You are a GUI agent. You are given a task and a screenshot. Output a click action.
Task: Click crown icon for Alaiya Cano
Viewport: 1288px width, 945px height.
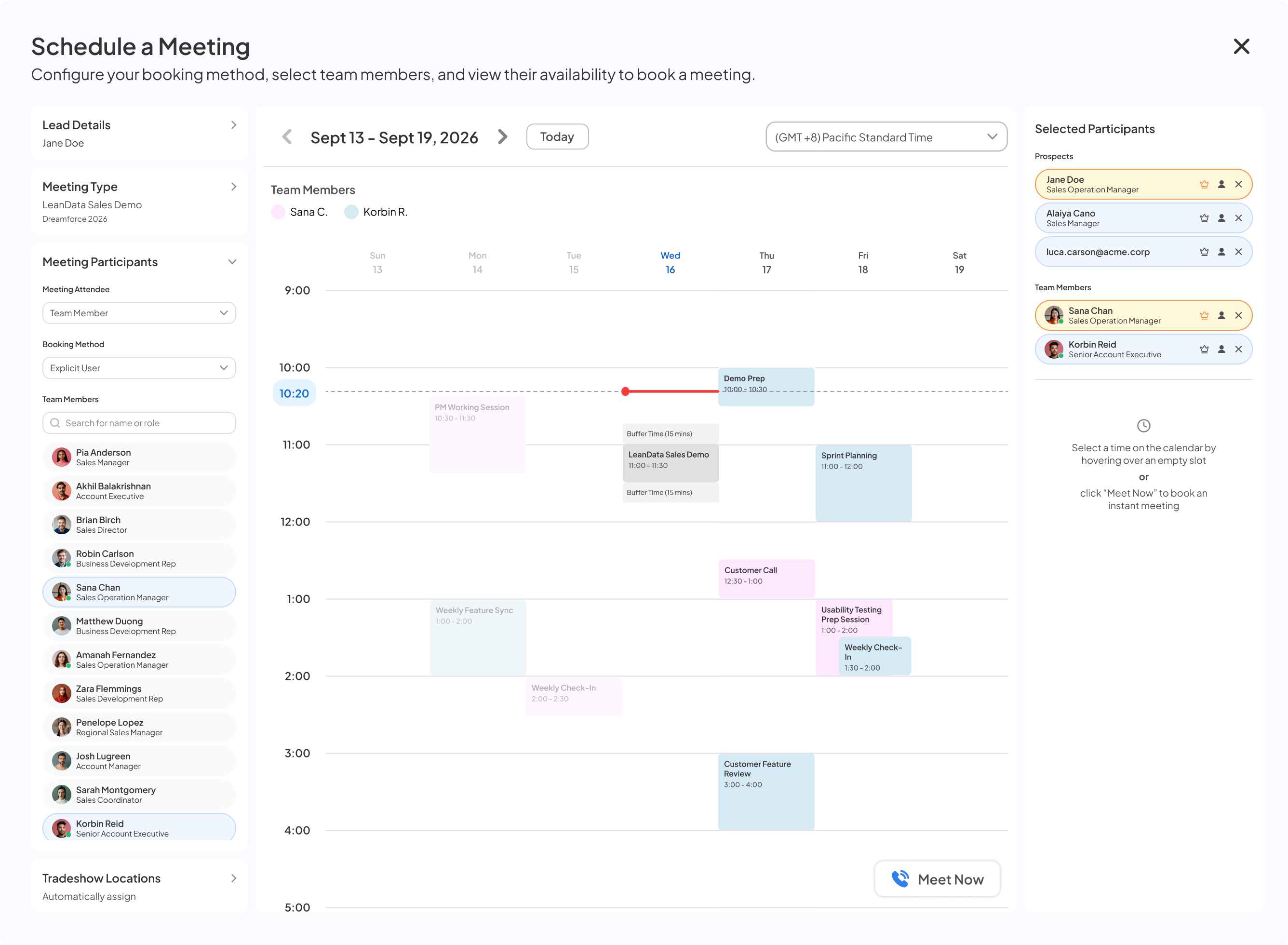coord(1204,218)
